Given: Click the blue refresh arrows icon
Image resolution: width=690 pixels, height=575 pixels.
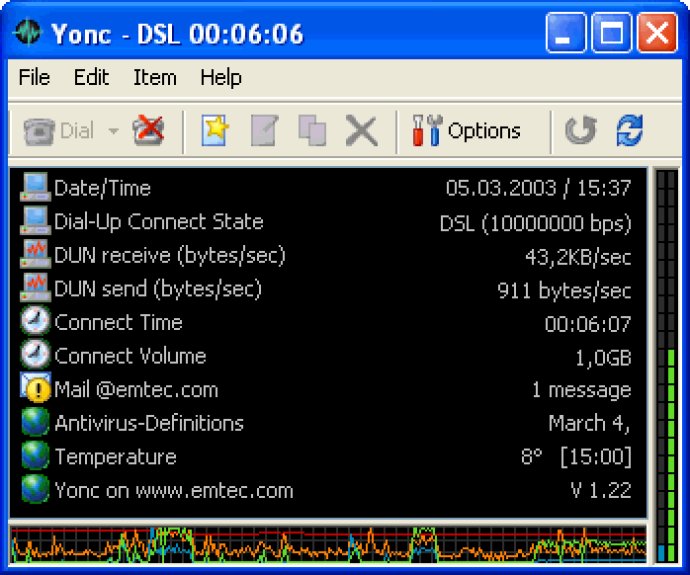Looking at the screenshot, I should (x=630, y=130).
